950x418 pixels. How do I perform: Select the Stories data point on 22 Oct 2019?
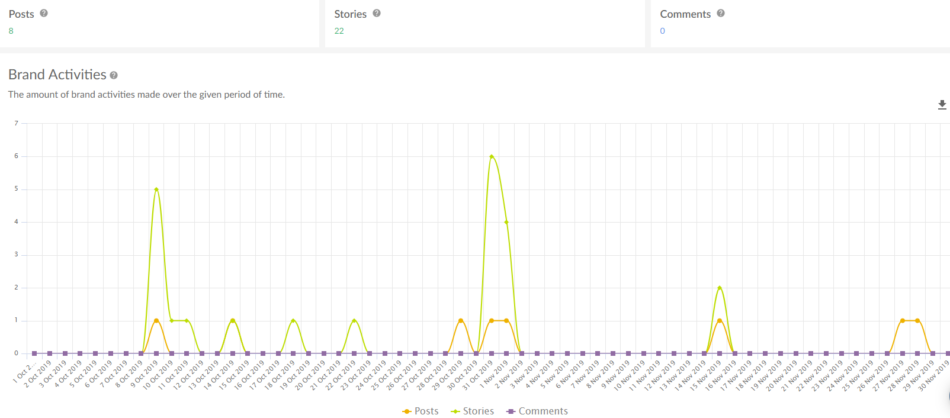point(354,321)
